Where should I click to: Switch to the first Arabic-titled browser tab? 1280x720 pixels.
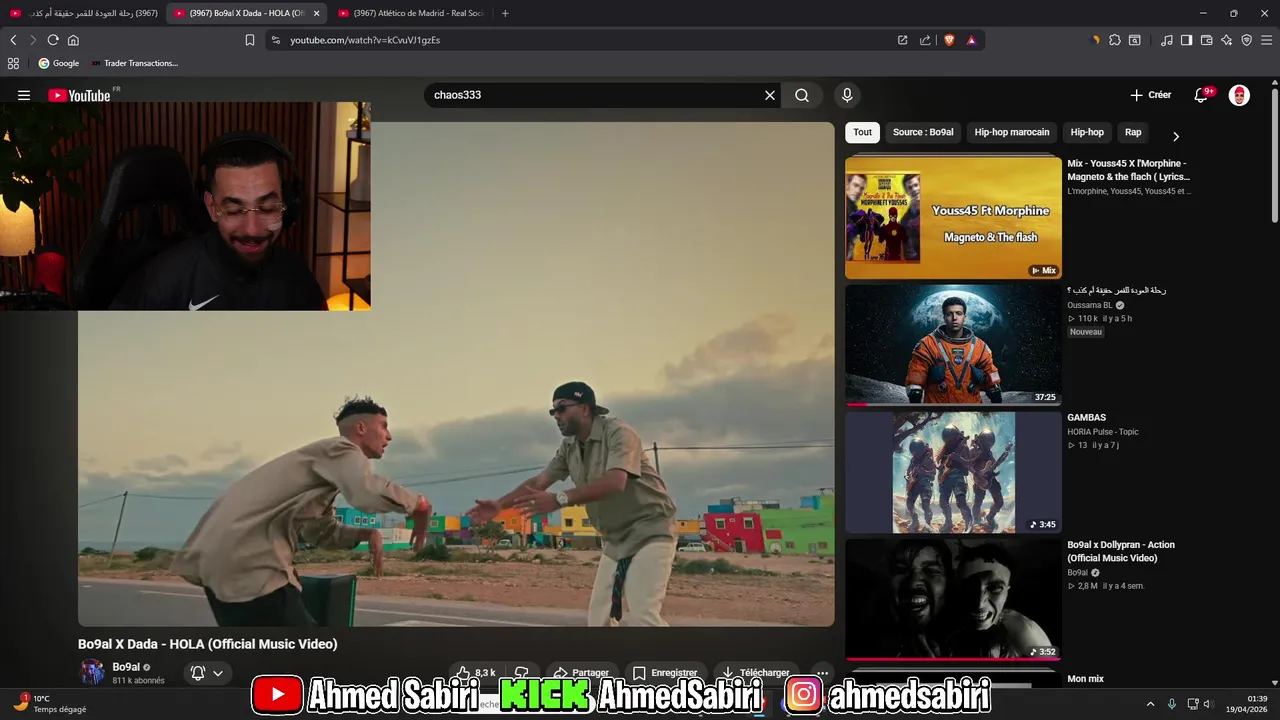point(82,13)
